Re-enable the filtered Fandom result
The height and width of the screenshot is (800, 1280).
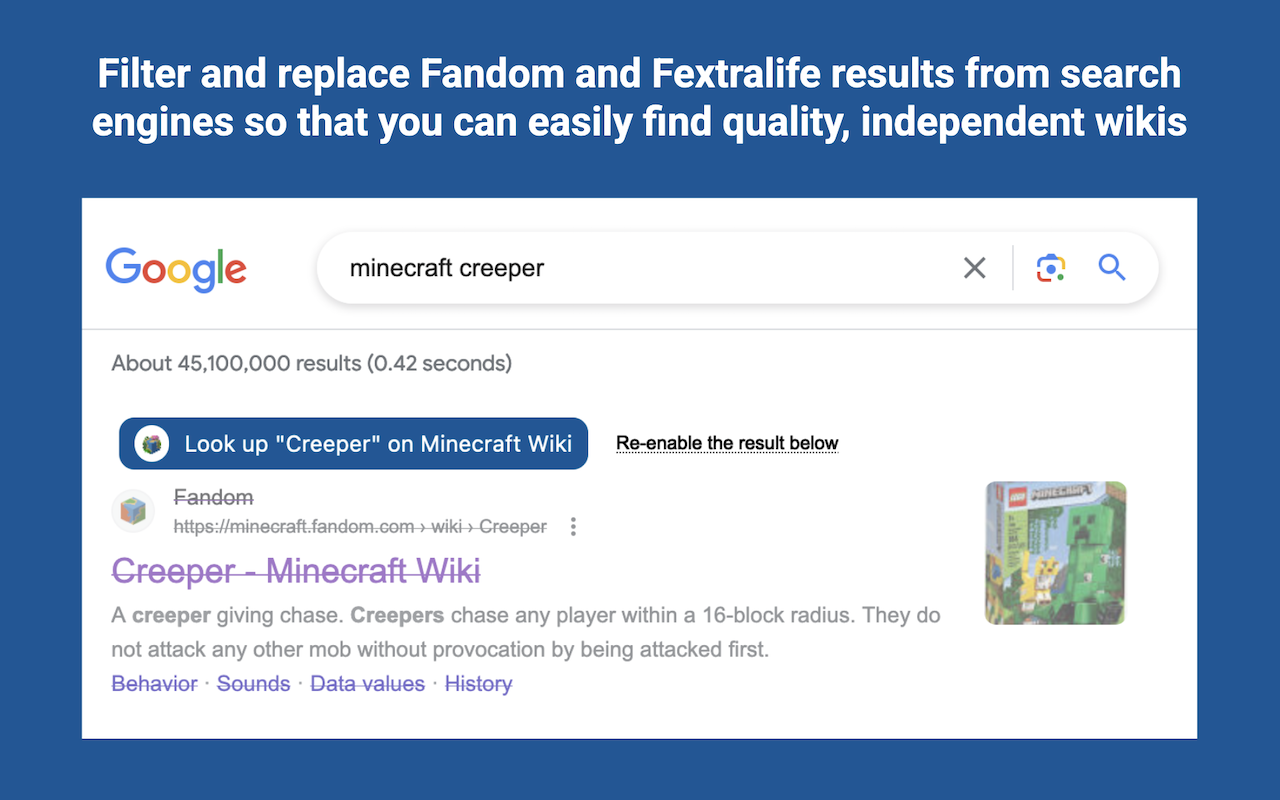click(x=727, y=442)
